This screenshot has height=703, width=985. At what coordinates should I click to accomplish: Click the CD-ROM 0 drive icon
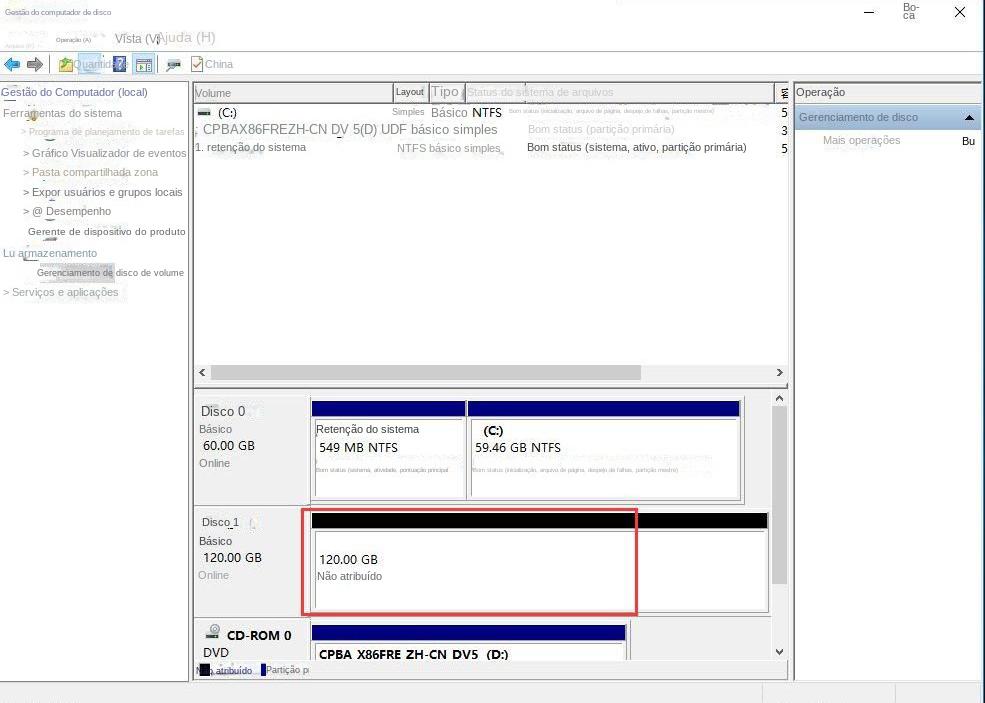pyautogui.click(x=214, y=631)
